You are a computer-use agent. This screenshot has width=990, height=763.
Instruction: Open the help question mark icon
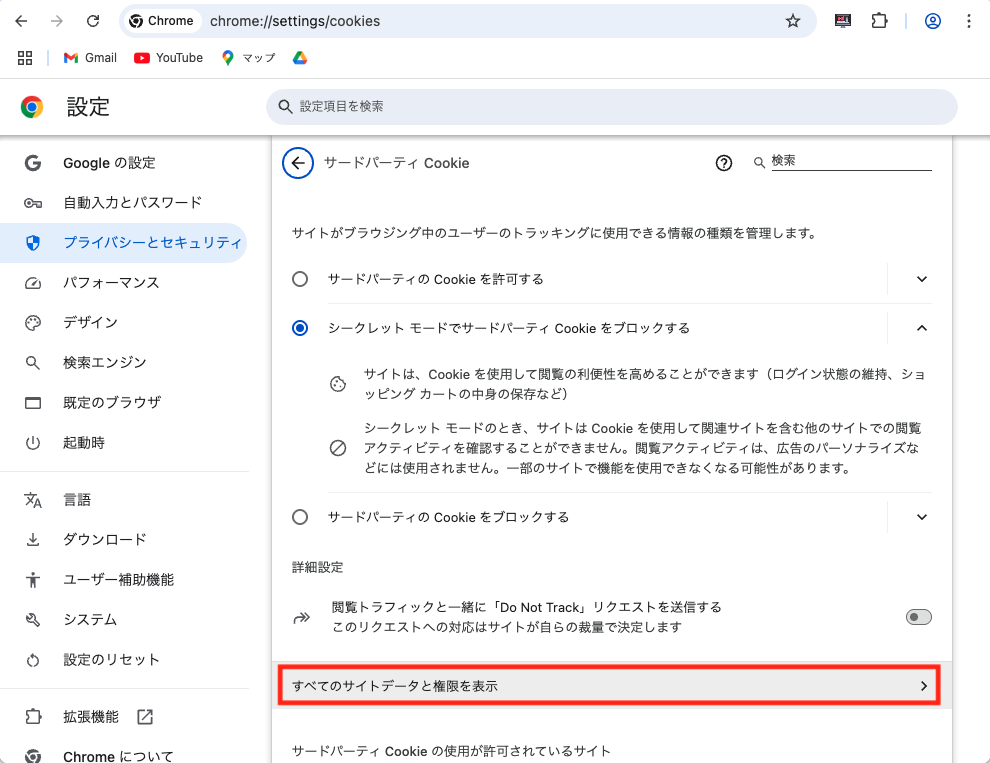pyautogui.click(x=724, y=163)
